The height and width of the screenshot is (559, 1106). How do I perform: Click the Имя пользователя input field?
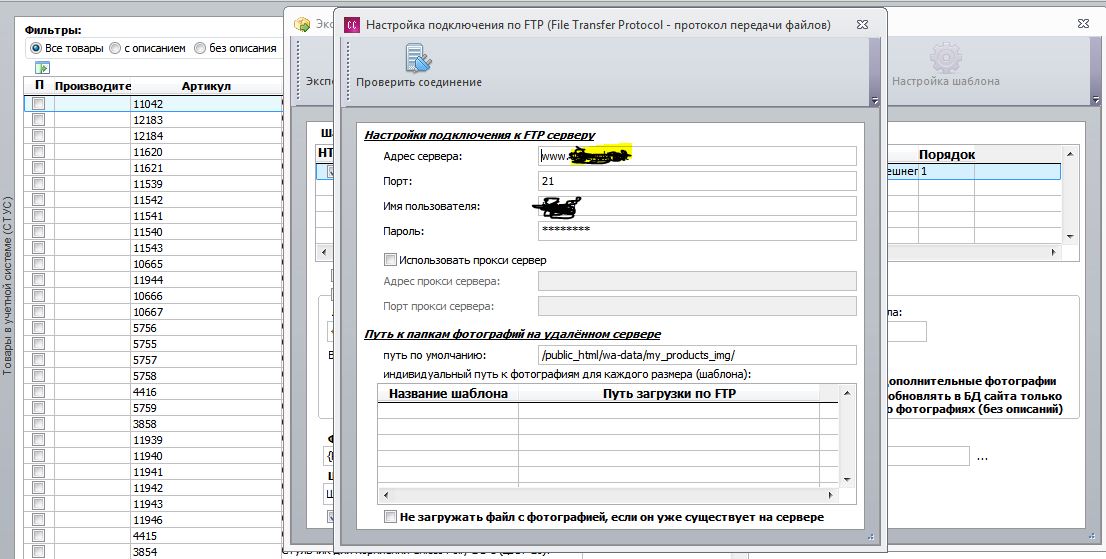(697, 207)
